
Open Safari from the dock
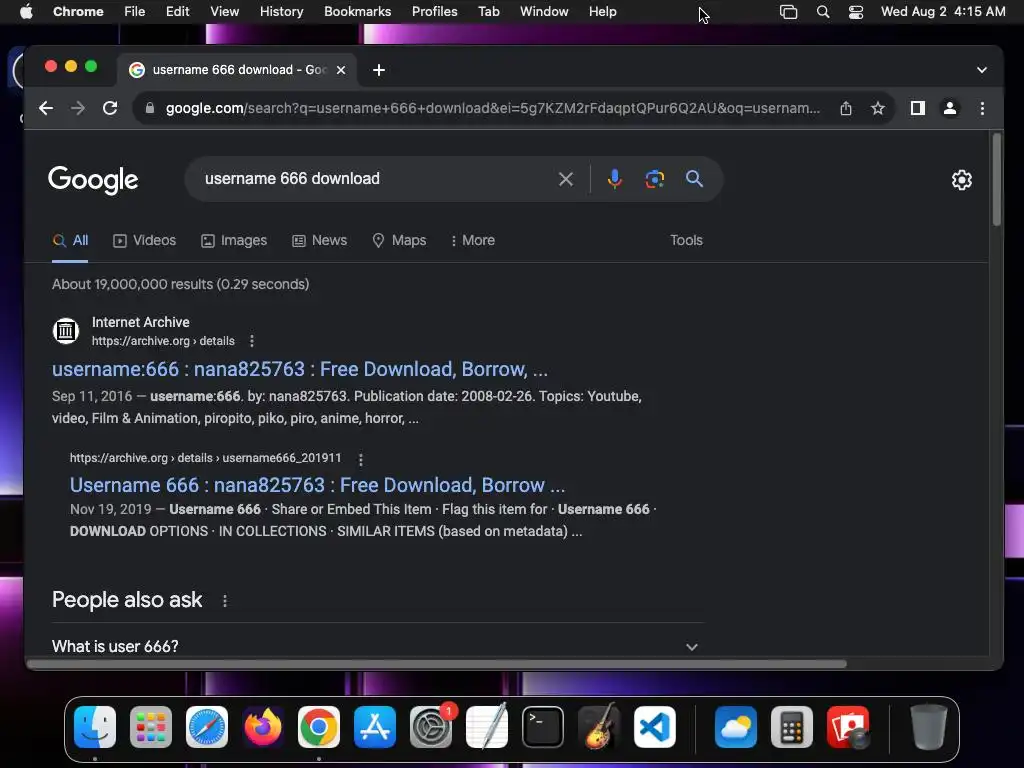point(207,727)
